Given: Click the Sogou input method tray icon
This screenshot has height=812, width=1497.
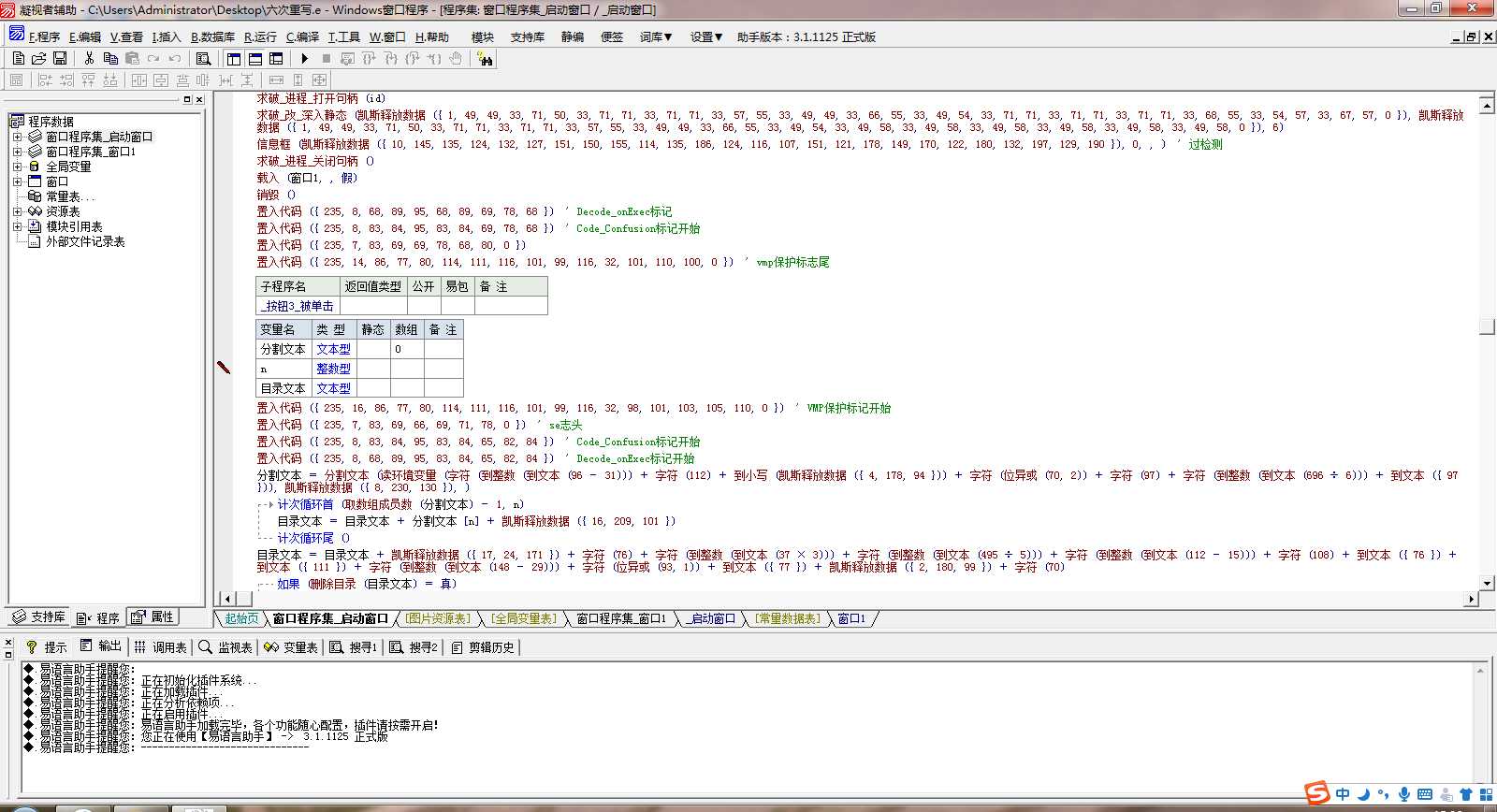Looking at the screenshot, I should pos(1317,793).
